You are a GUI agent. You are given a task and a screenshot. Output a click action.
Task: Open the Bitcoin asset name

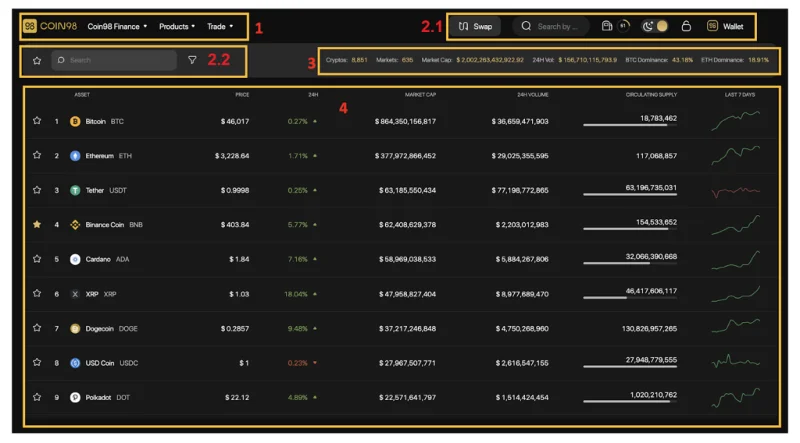click(x=95, y=121)
